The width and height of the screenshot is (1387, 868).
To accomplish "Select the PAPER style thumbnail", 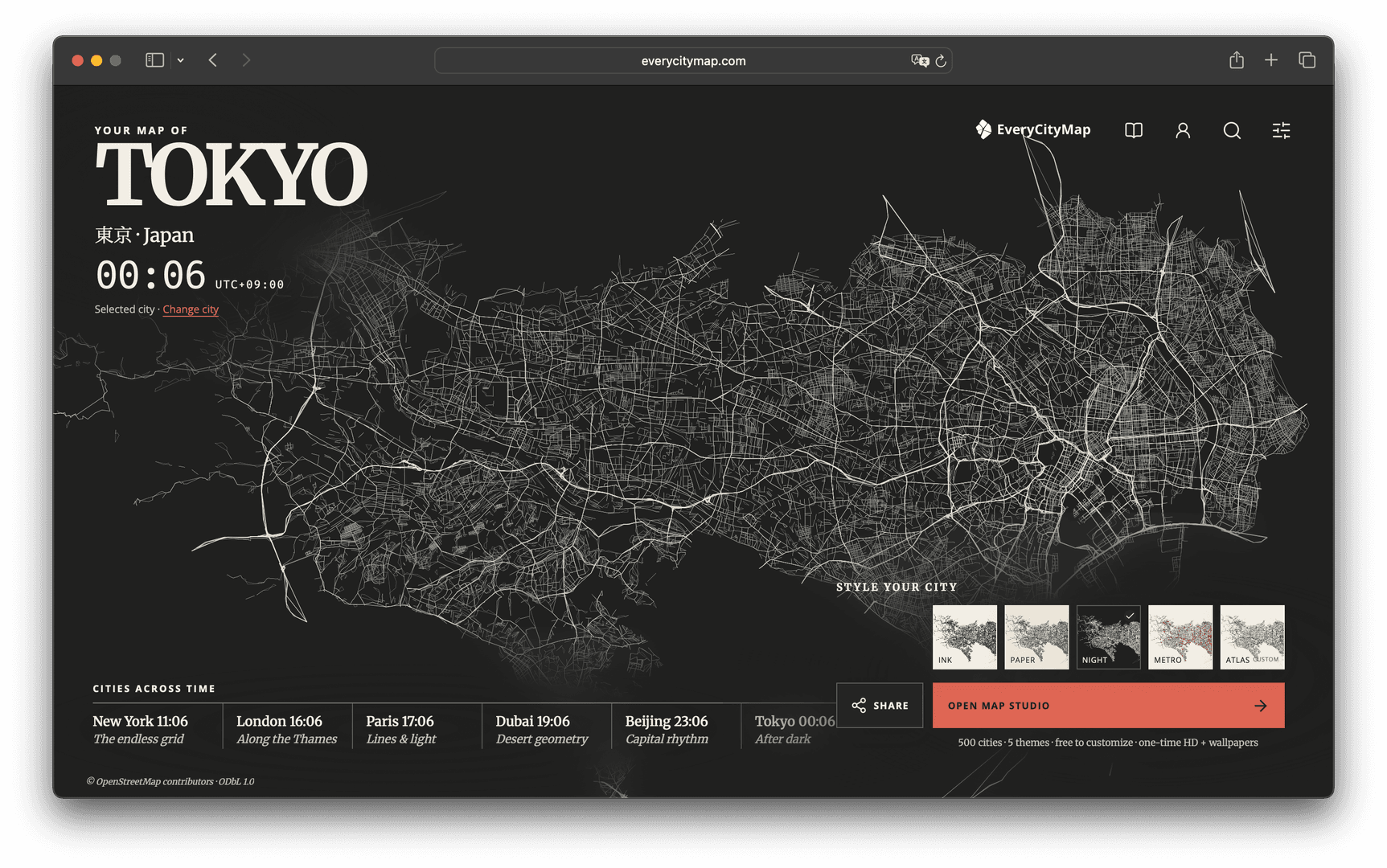I will tap(1036, 637).
